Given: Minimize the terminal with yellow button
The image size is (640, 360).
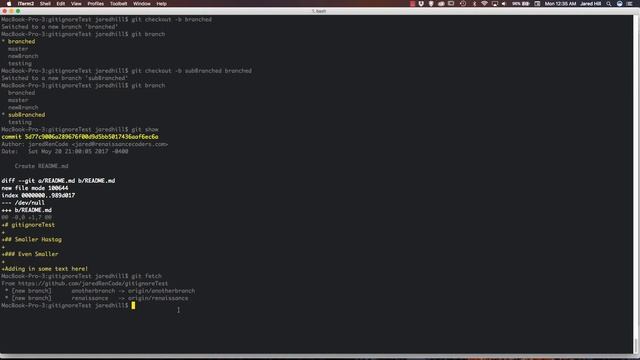Looking at the screenshot, I should point(11,11).
